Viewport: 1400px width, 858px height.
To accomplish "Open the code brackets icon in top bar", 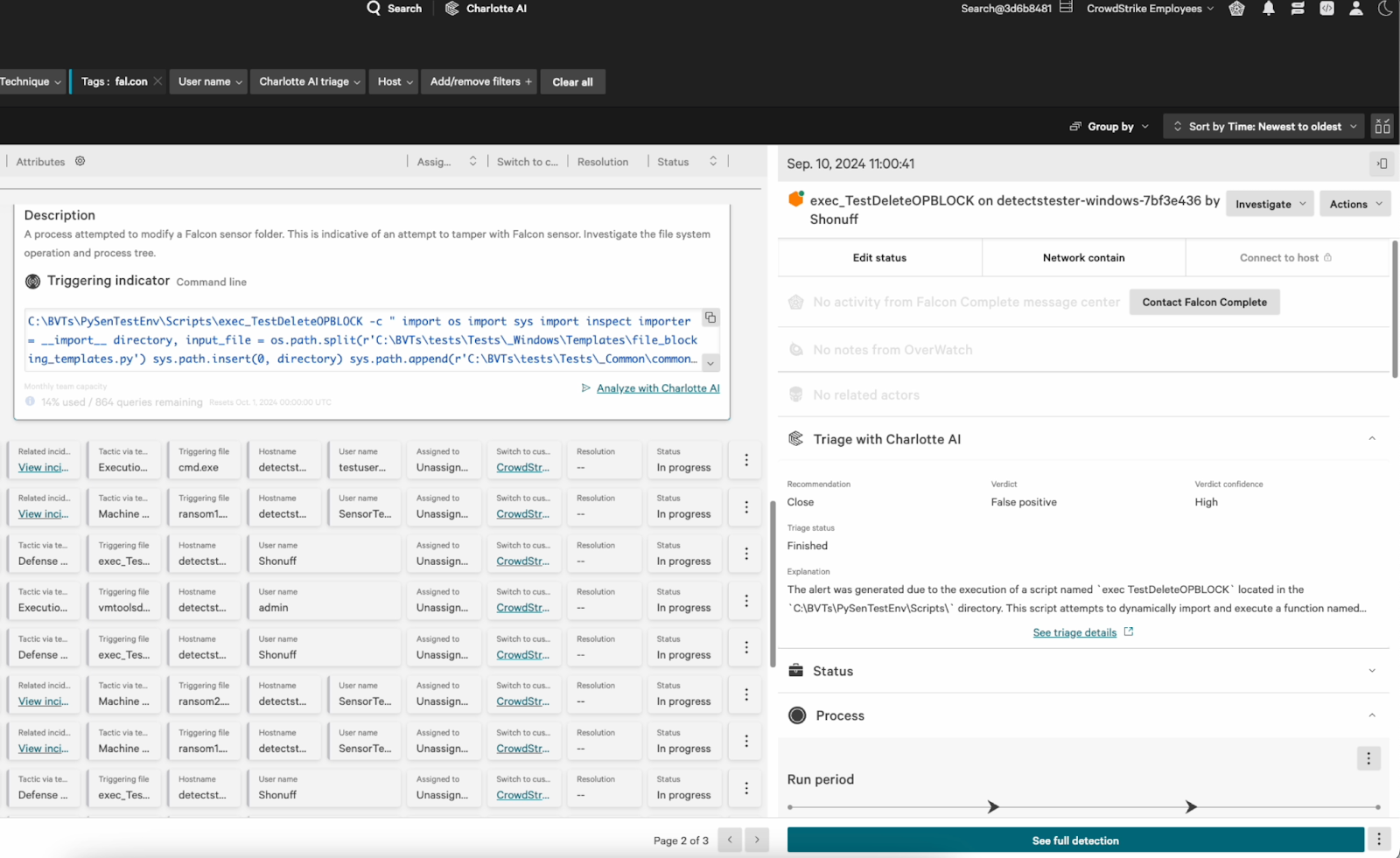I will [1326, 9].
